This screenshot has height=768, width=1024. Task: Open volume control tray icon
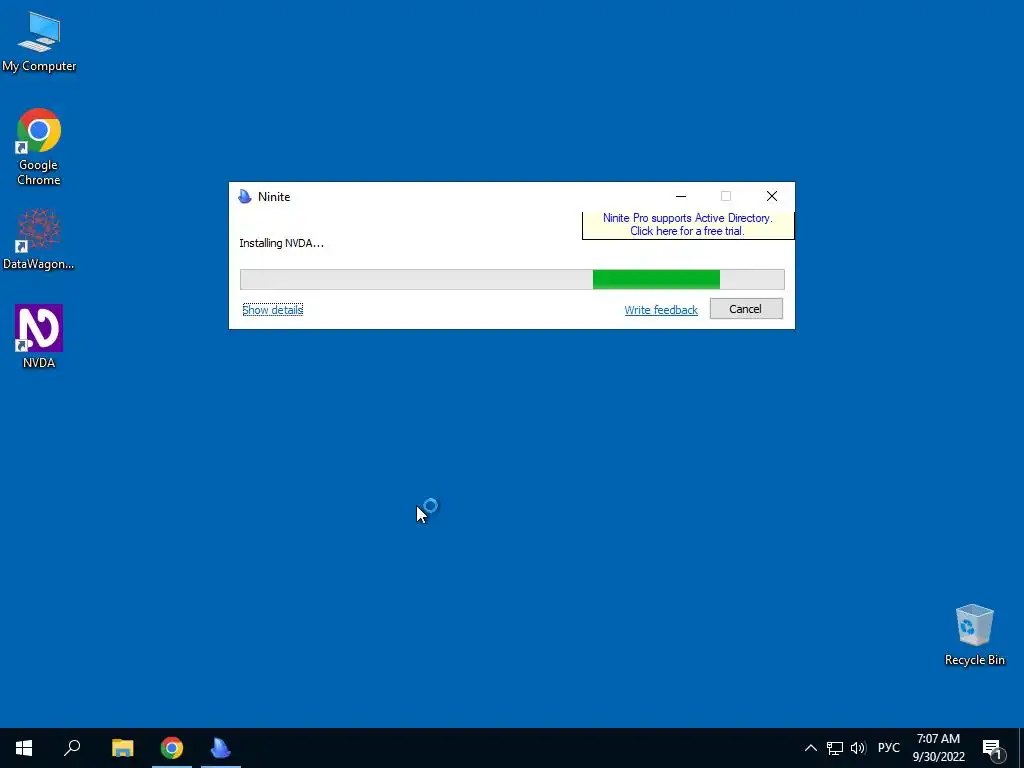click(858, 748)
